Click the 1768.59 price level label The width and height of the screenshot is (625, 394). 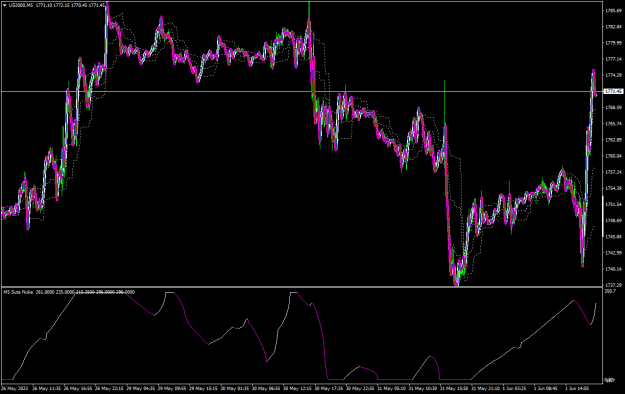pyautogui.click(x=613, y=107)
